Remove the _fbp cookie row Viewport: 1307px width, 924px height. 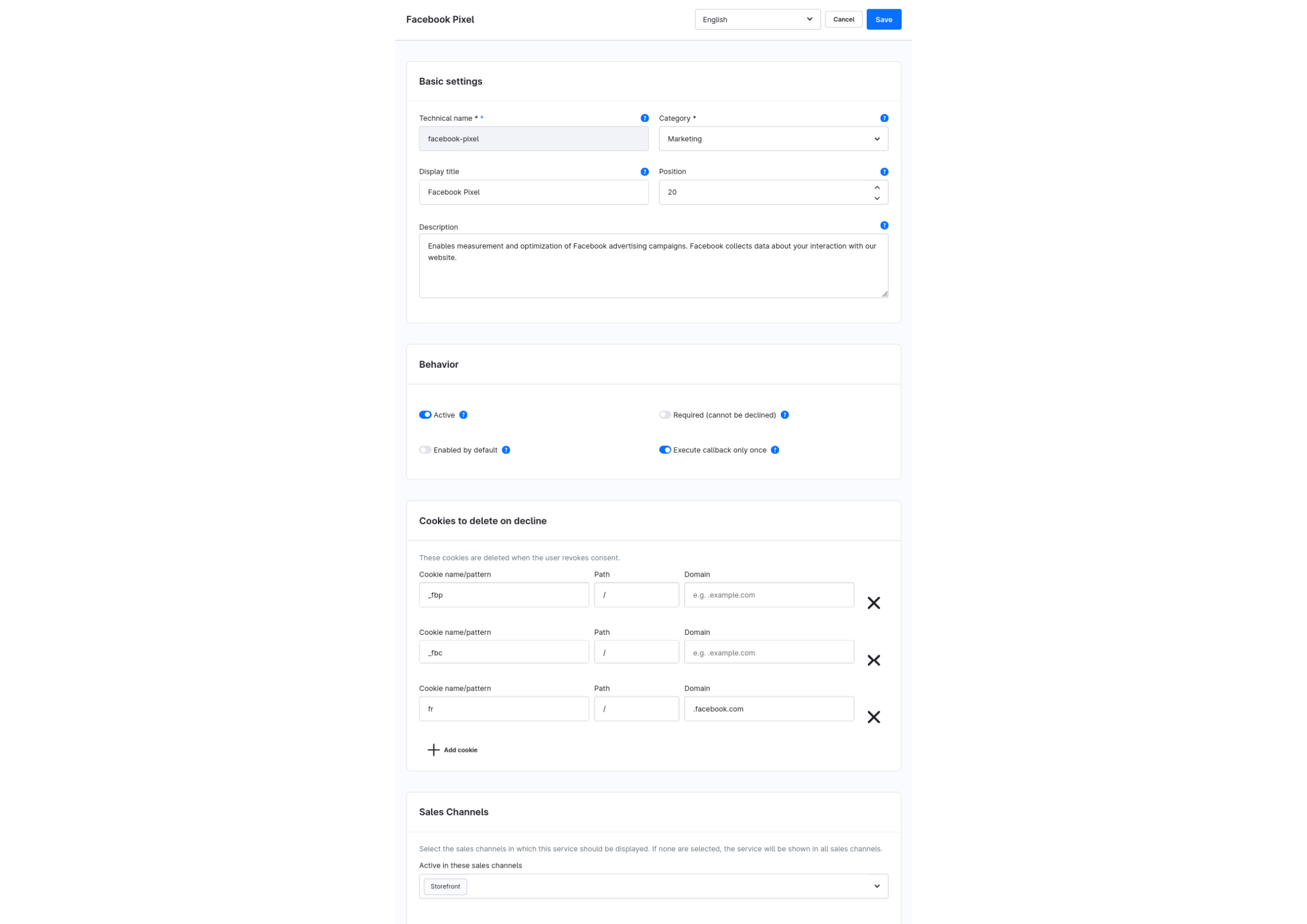(x=873, y=603)
